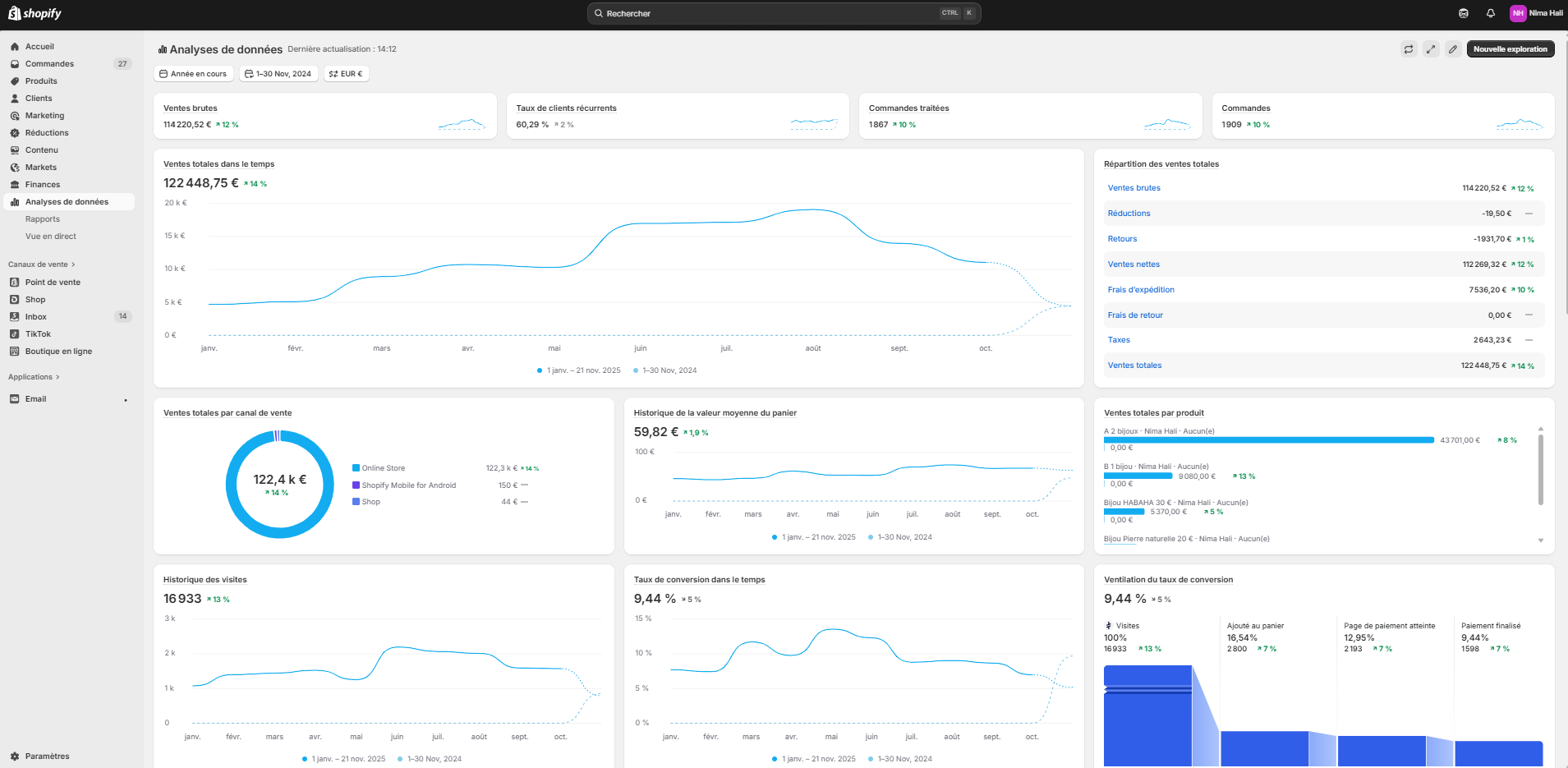Open the EUR € currency dropdown
Image resolution: width=1568 pixels, height=768 pixels.
346,74
